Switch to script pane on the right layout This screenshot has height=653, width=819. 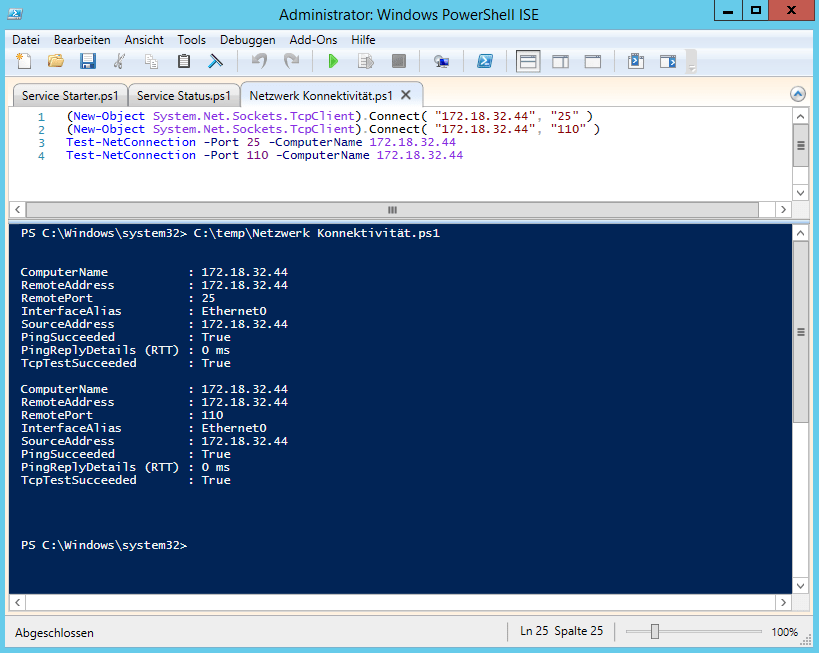point(560,62)
